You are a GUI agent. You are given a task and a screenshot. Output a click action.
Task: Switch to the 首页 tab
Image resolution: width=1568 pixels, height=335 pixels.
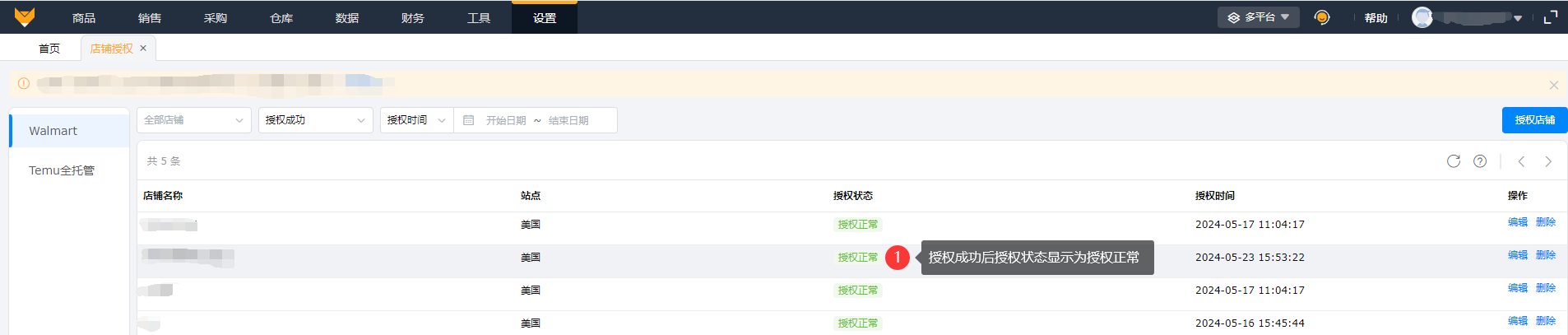point(49,49)
